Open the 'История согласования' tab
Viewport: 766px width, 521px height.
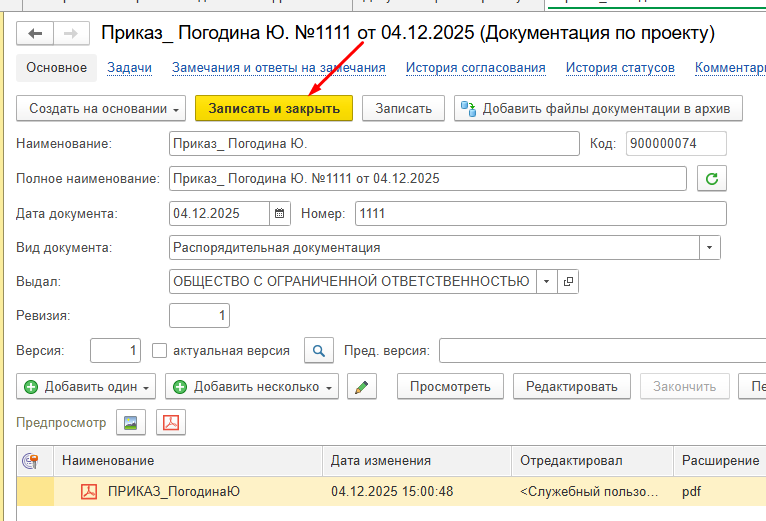point(475,68)
